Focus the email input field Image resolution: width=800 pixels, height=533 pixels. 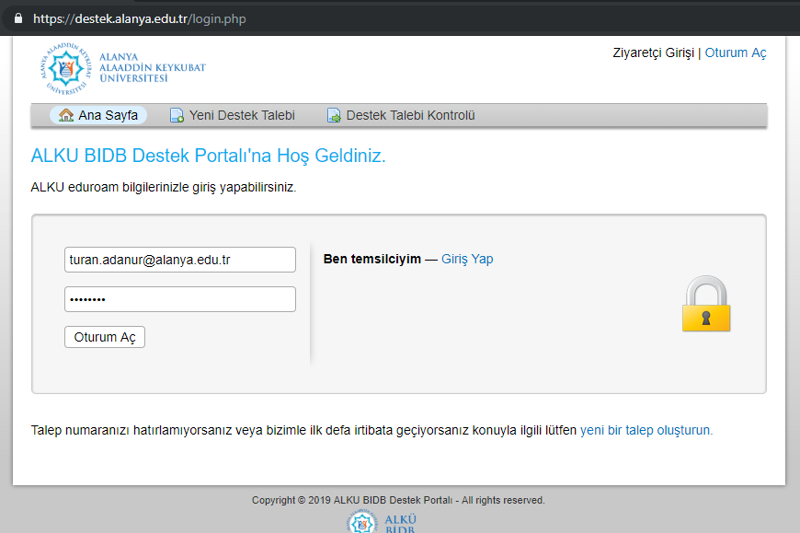(x=180, y=260)
